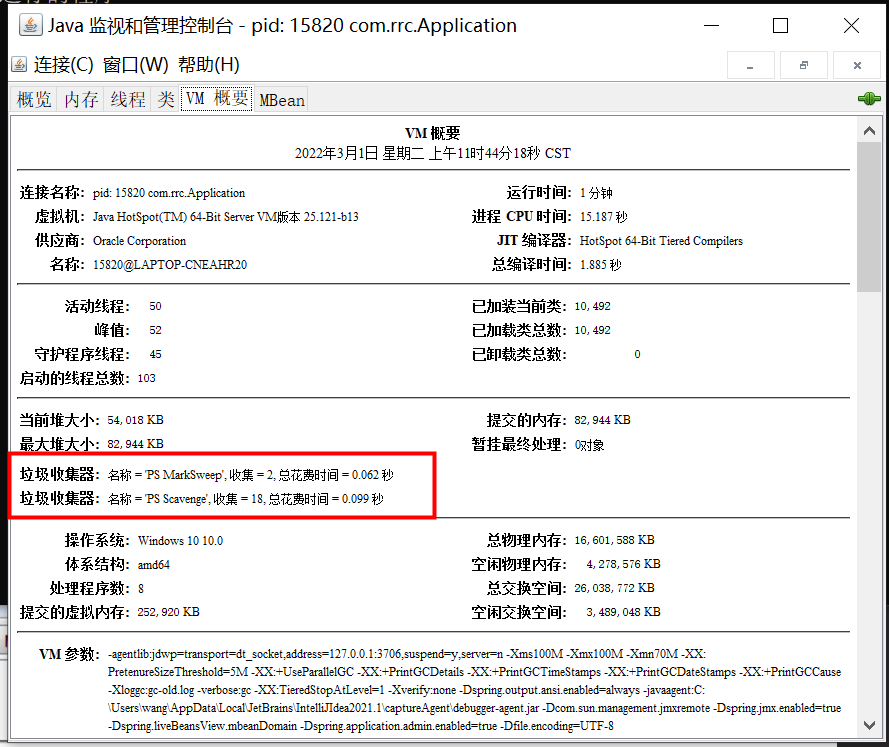This screenshot has height=747, width=889.
Task: Open the 帮助(H) menu
Action: tap(209, 65)
